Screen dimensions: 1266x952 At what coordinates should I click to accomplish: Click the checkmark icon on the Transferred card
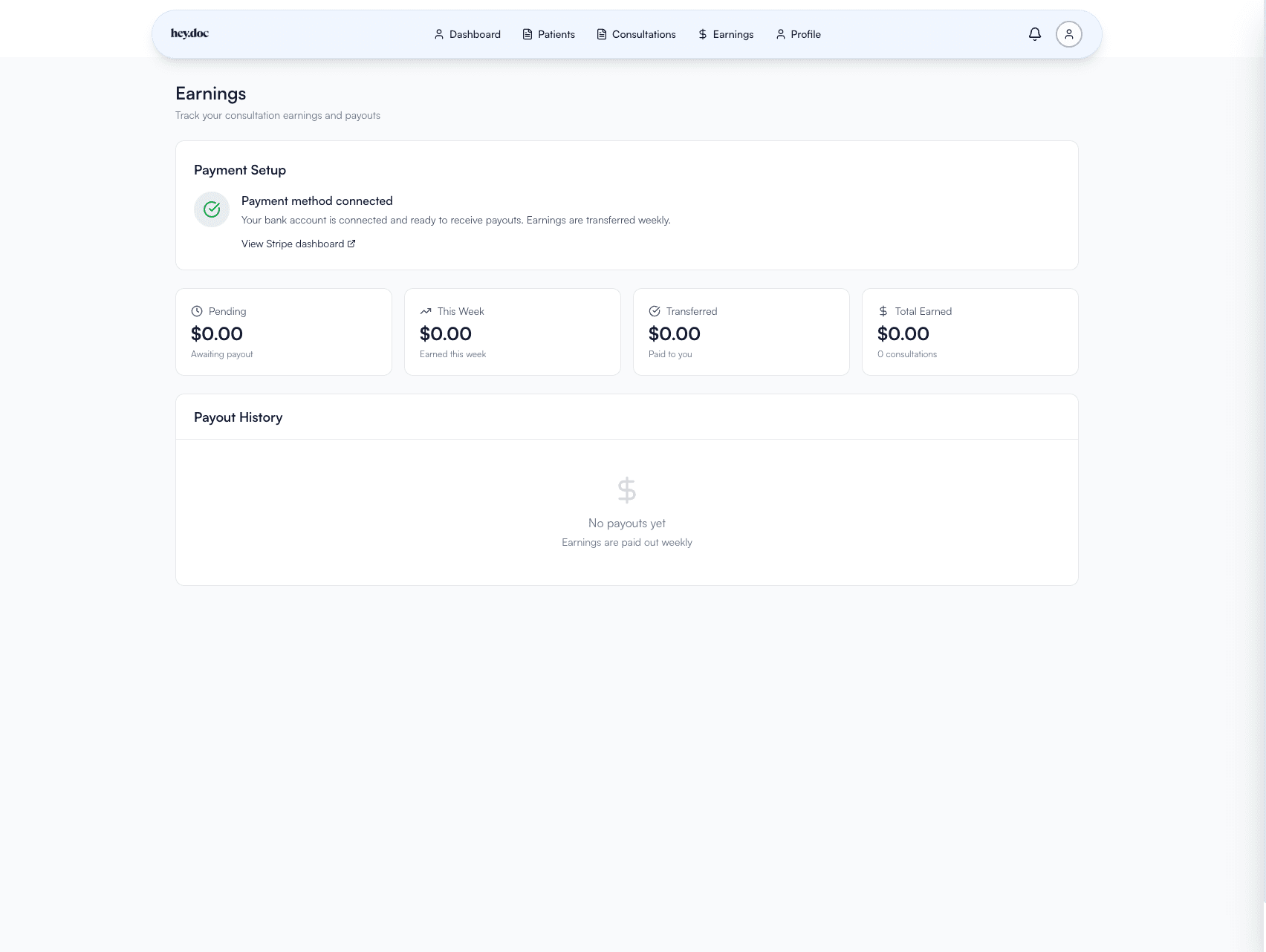pyautogui.click(x=655, y=311)
